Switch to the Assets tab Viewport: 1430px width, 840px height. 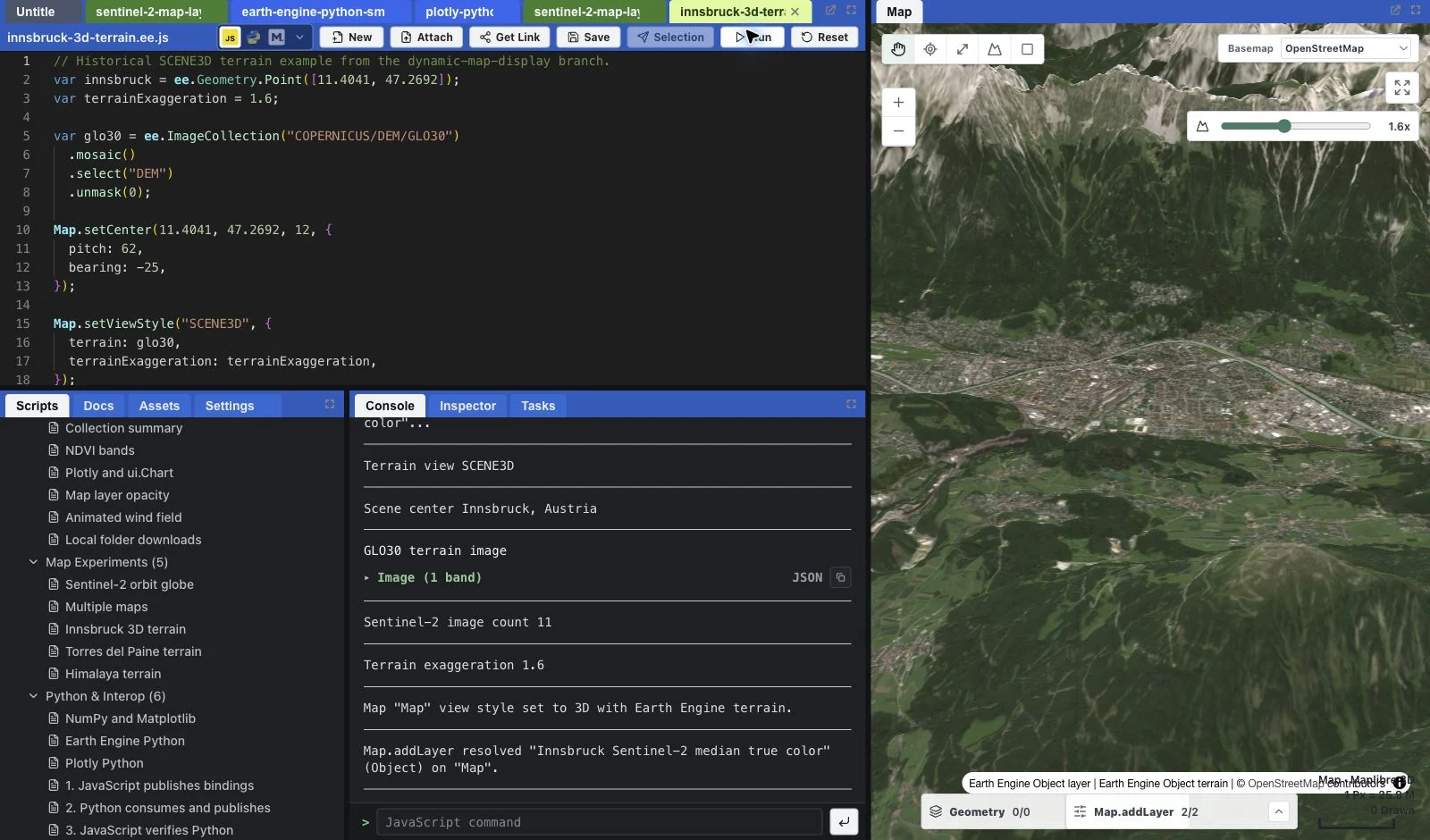click(159, 406)
